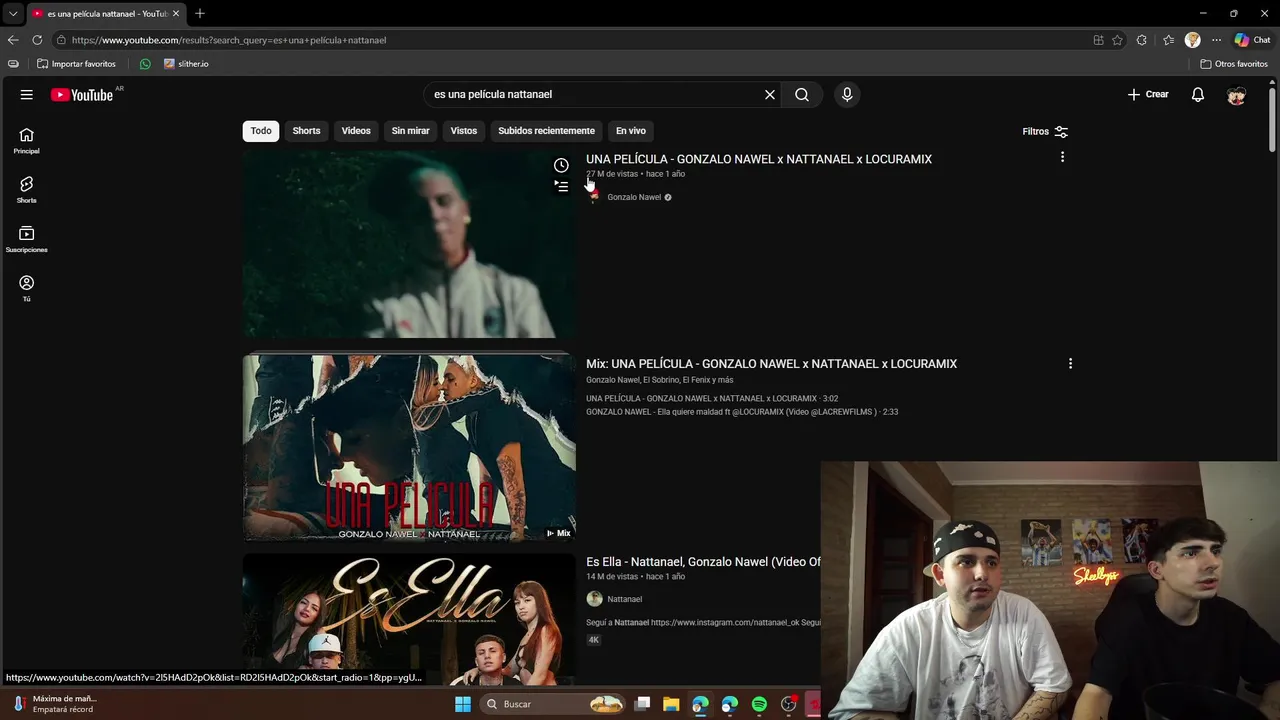The image size is (1280, 720).
Task: Select the Sin mirar filter chip
Action: click(410, 131)
